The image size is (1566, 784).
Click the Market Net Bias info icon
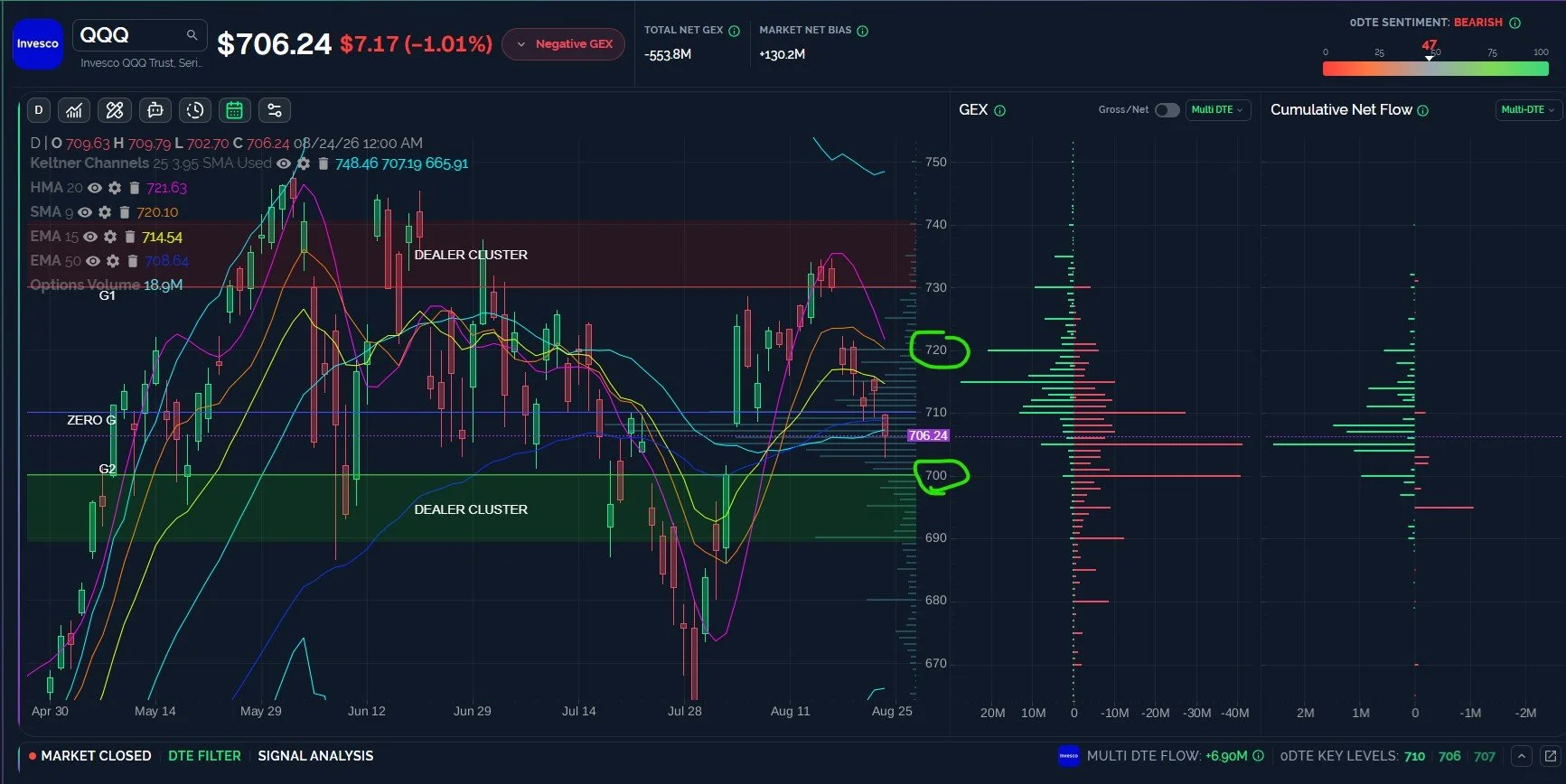pos(862,31)
